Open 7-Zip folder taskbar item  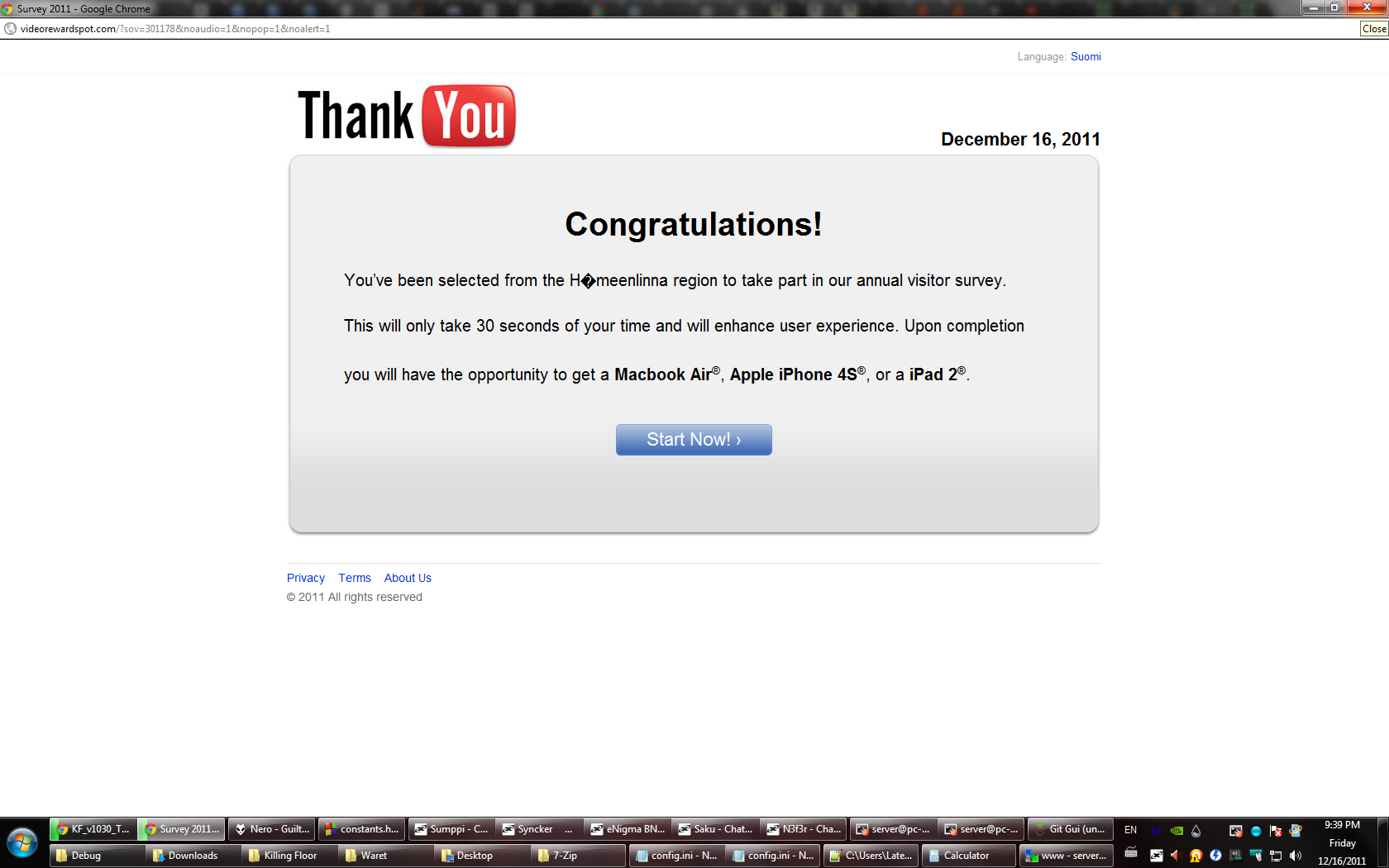579,856
